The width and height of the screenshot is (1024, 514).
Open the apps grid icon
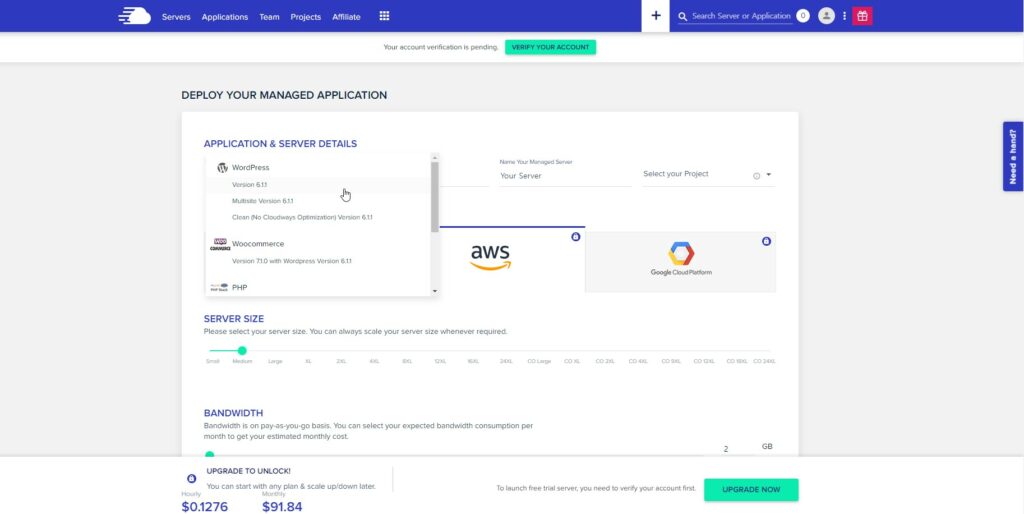coord(384,16)
